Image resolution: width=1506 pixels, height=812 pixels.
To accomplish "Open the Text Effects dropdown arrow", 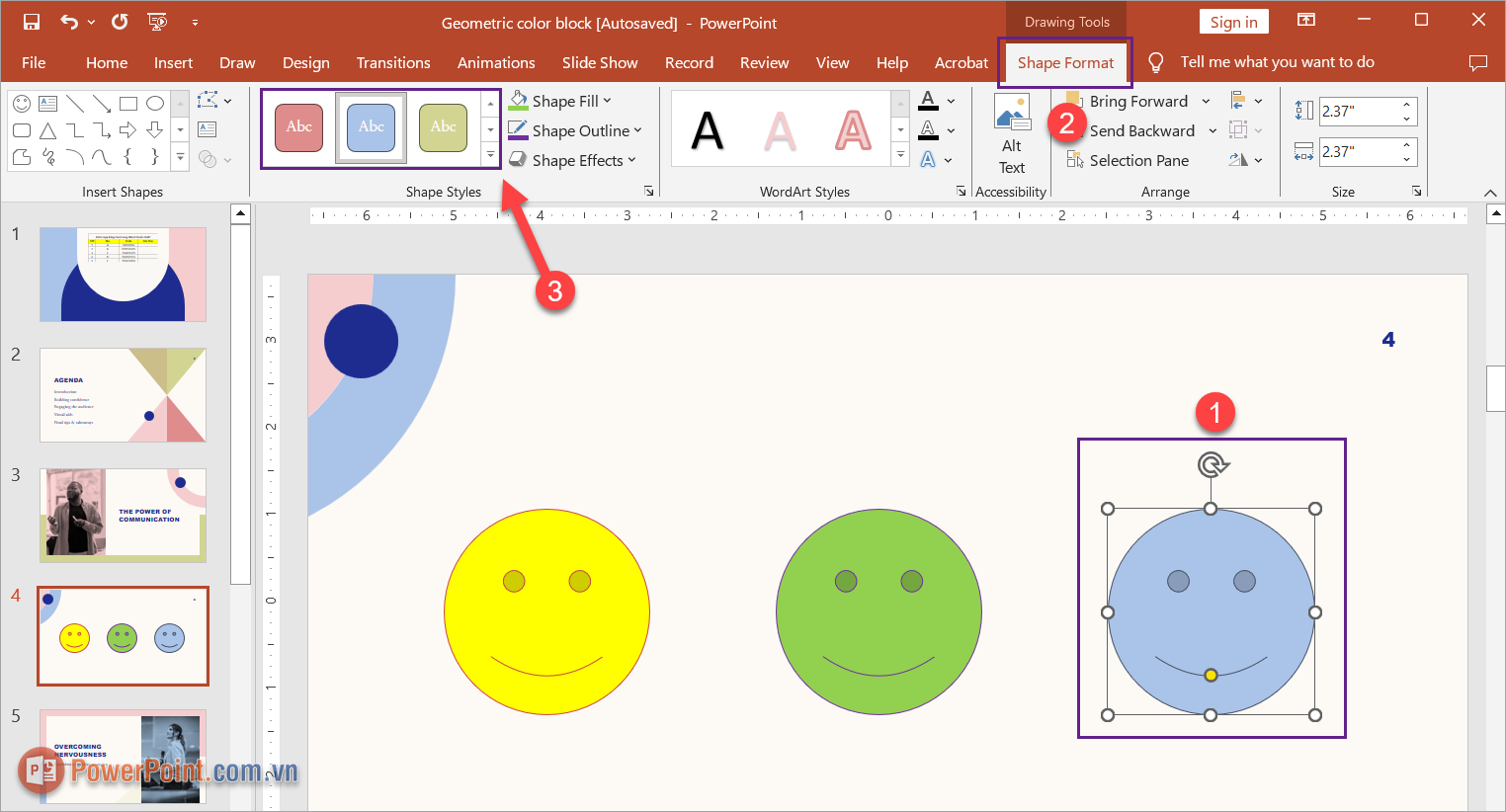I will [x=948, y=160].
